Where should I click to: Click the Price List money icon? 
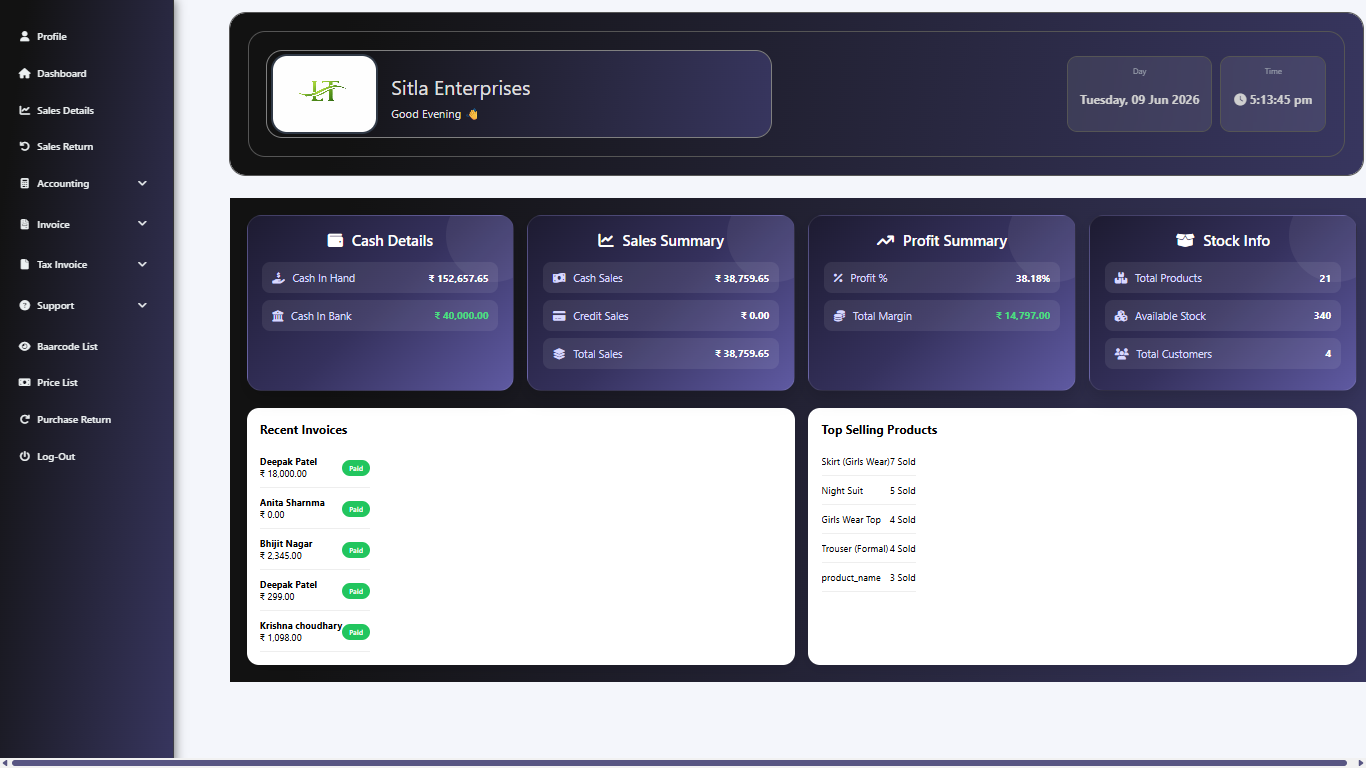(25, 382)
